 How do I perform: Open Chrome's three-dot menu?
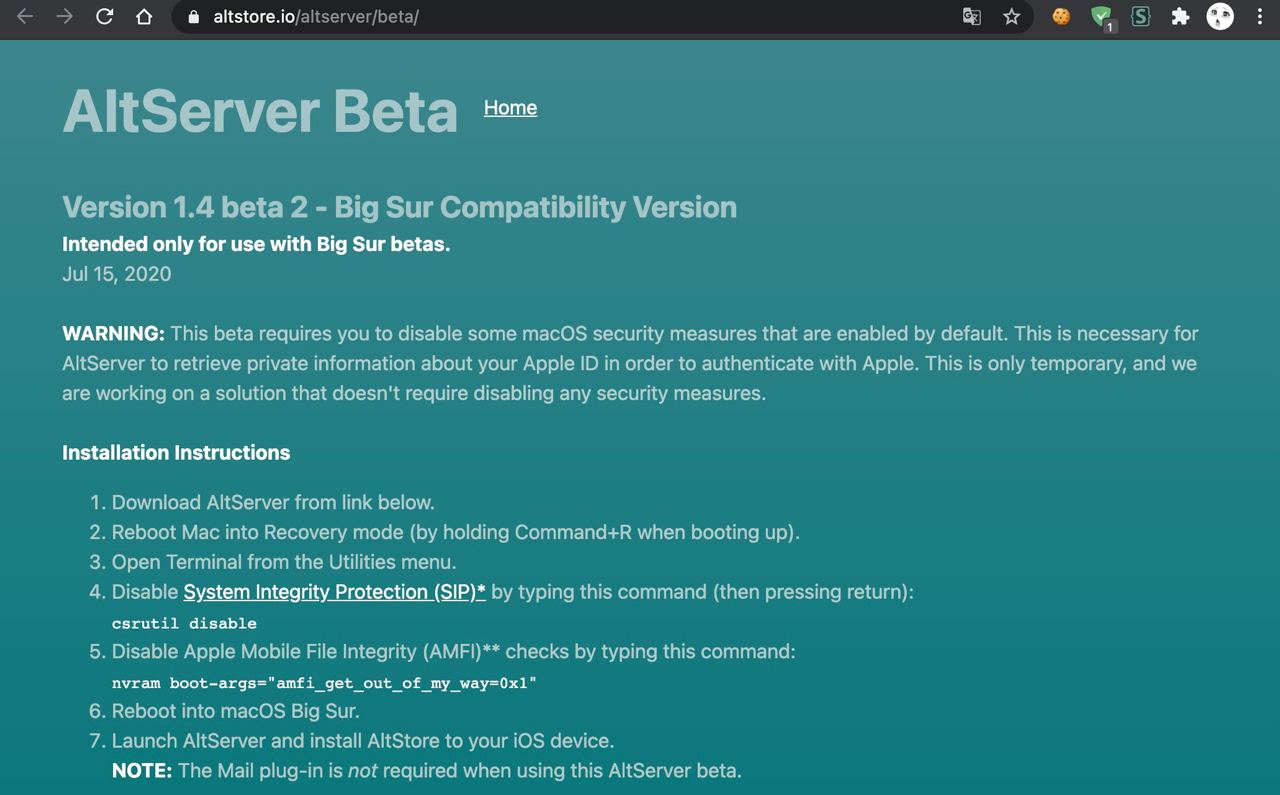[x=1259, y=17]
